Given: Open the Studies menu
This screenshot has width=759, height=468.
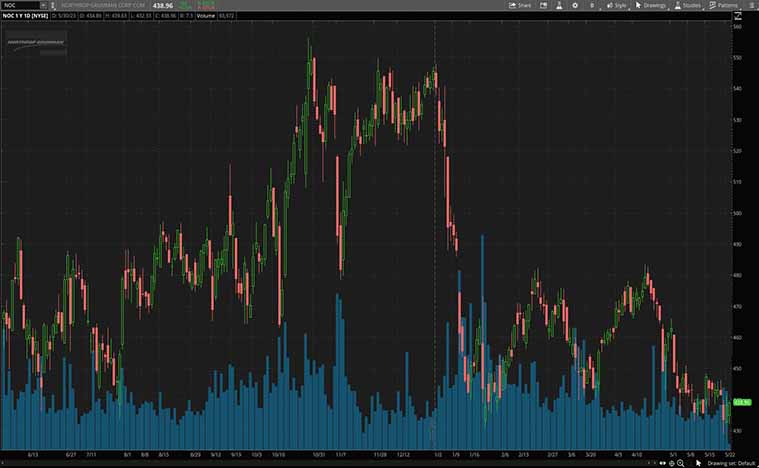Looking at the screenshot, I should pos(687,5).
